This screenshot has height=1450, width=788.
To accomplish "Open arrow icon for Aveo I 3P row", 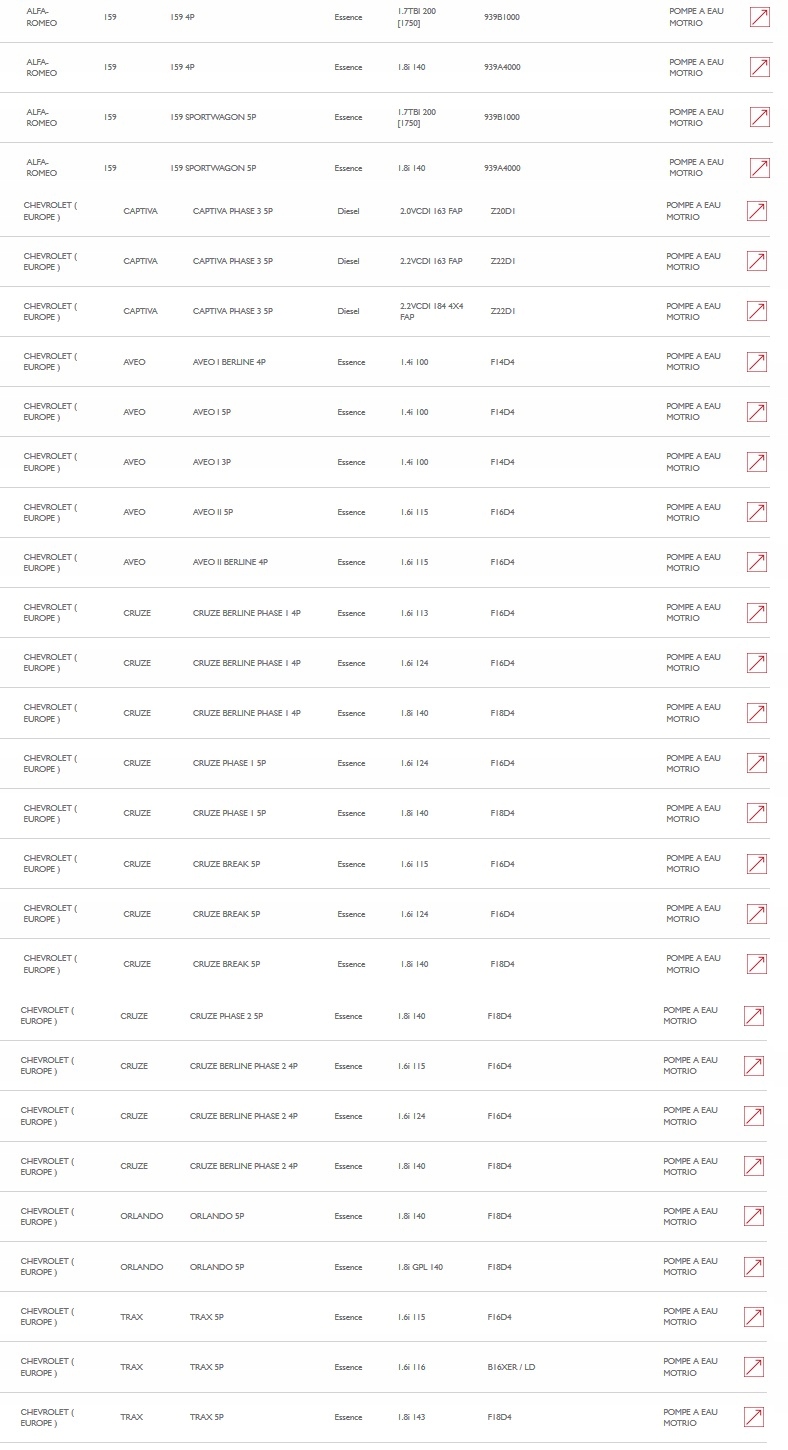I will point(757,462).
